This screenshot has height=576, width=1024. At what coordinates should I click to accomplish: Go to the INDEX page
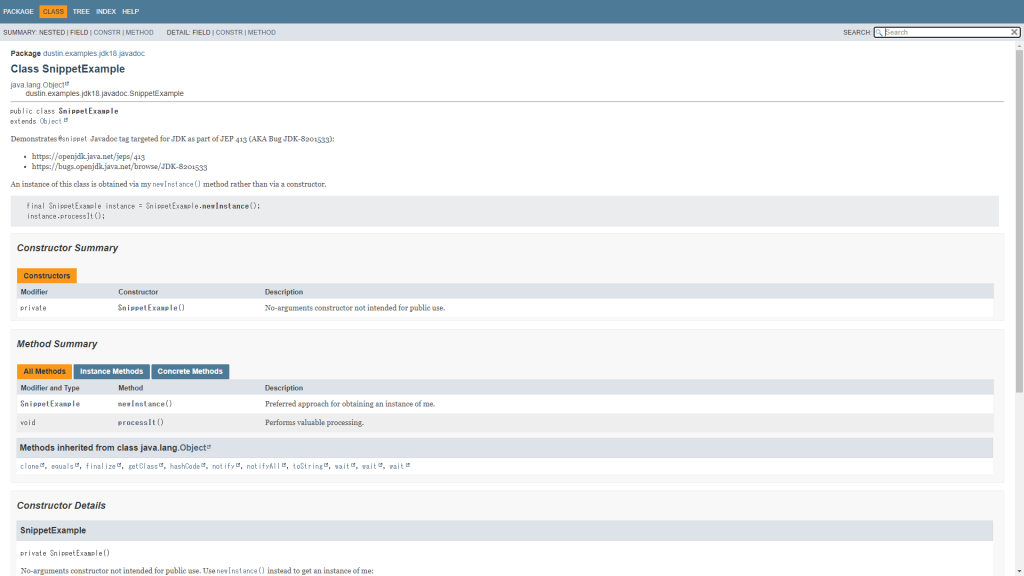106,11
